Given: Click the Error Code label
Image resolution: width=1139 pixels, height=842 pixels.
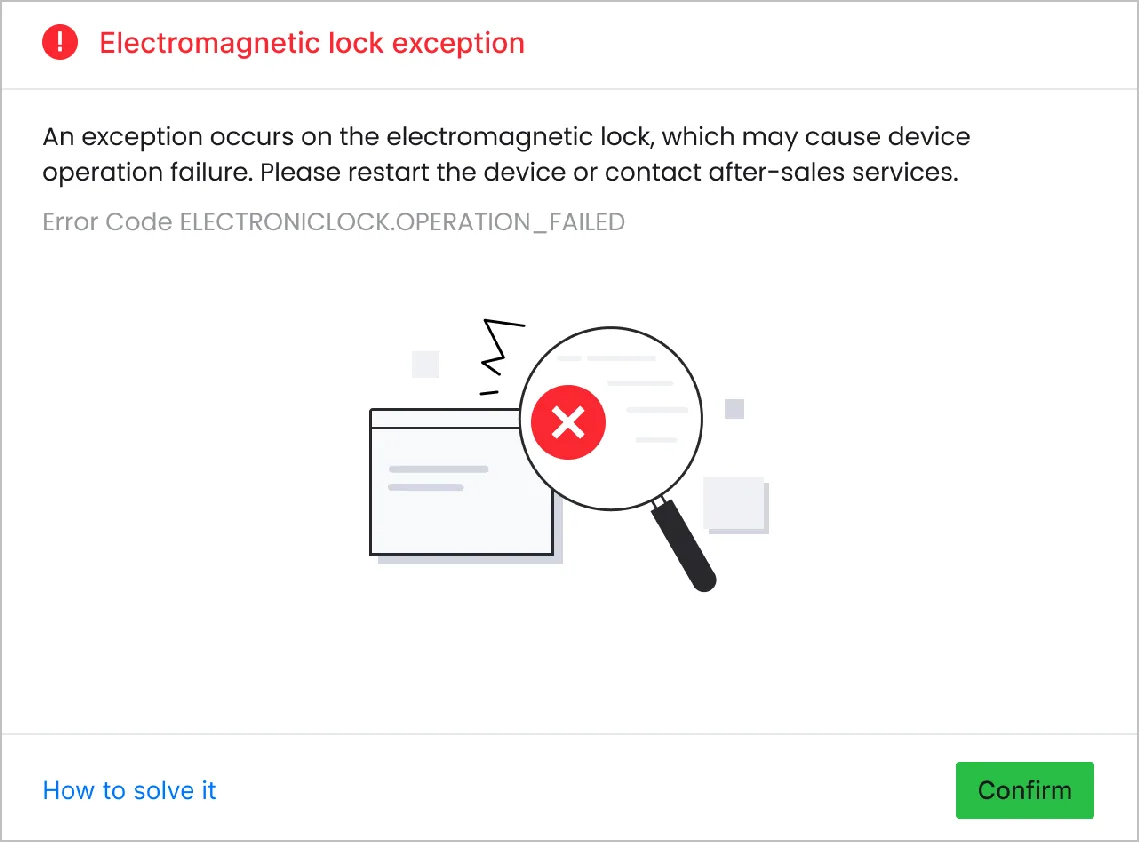Looking at the screenshot, I should point(108,222).
